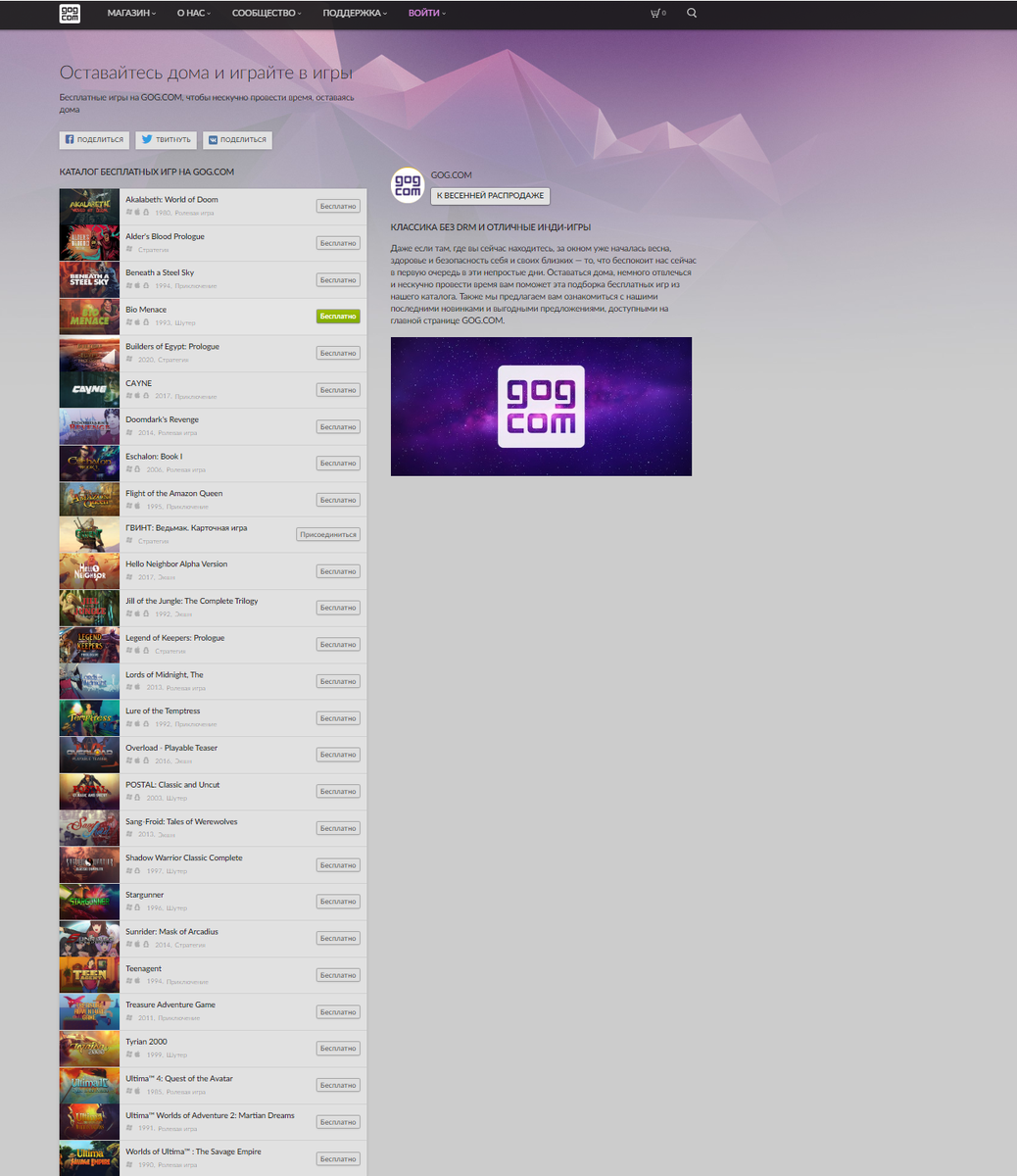The height and width of the screenshot is (1176, 1017).
Task: Open Treasure Adventure Game title
Action: 170,1004
